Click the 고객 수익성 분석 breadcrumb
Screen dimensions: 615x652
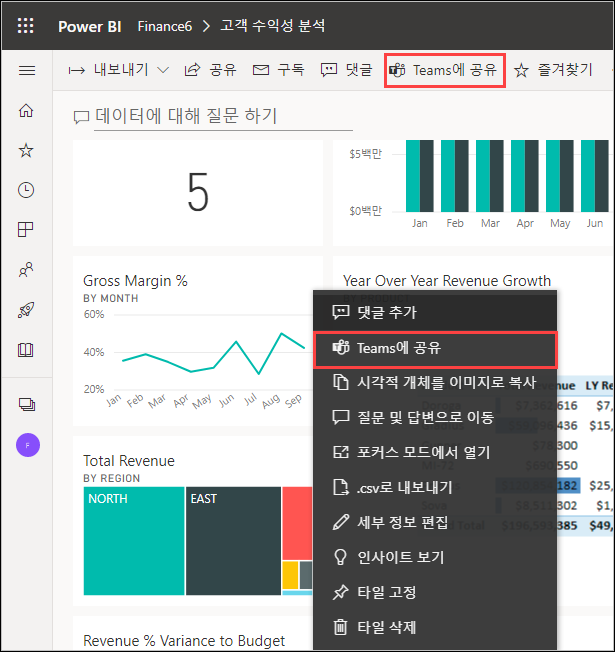(272, 26)
